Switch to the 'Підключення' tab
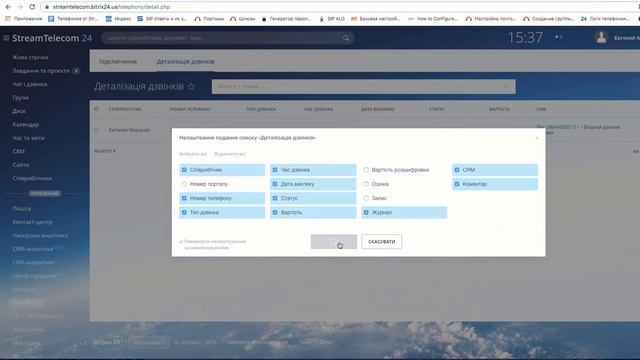 pyautogui.click(x=118, y=62)
